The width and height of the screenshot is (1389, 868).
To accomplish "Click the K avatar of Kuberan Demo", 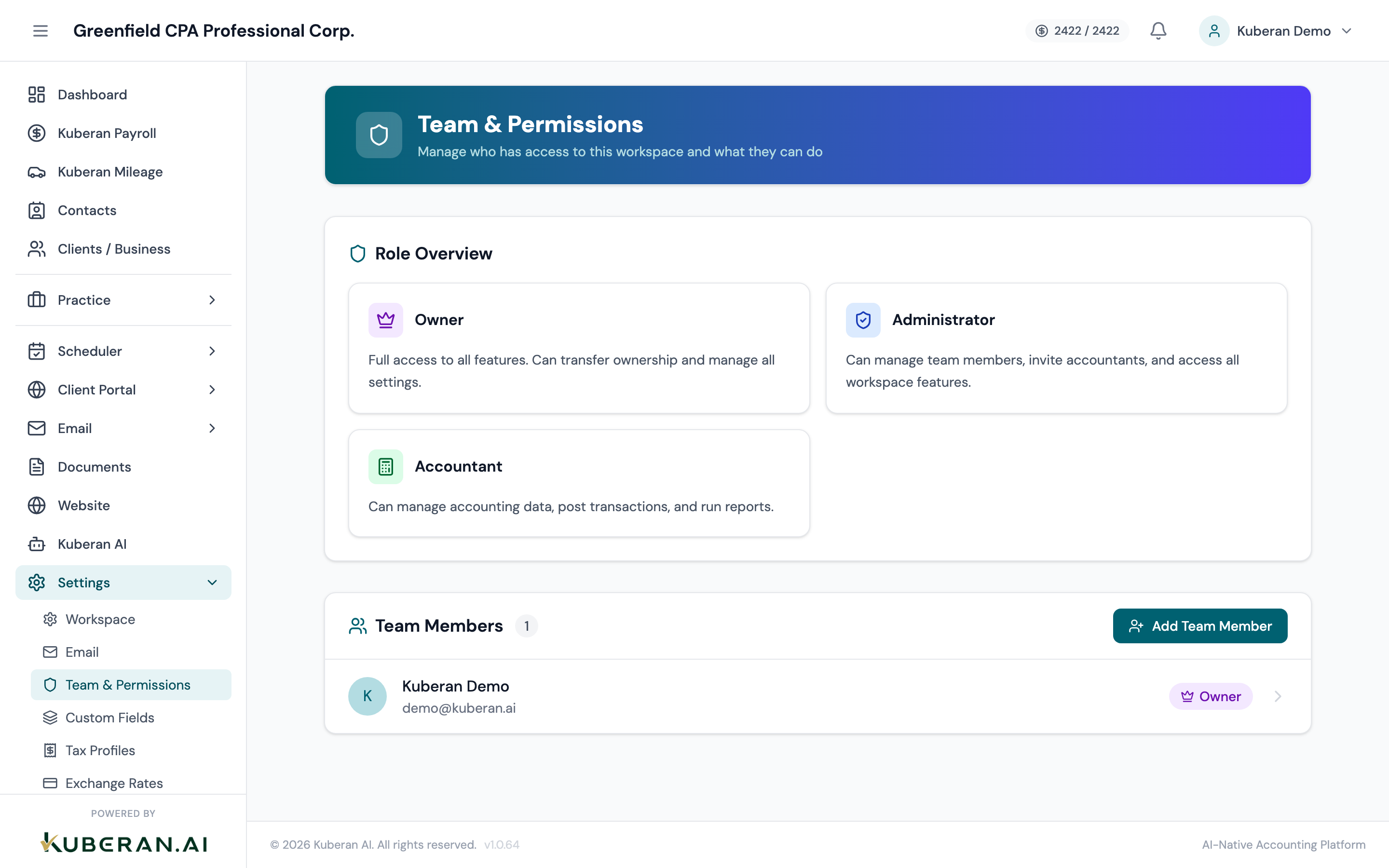I will tap(368, 696).
